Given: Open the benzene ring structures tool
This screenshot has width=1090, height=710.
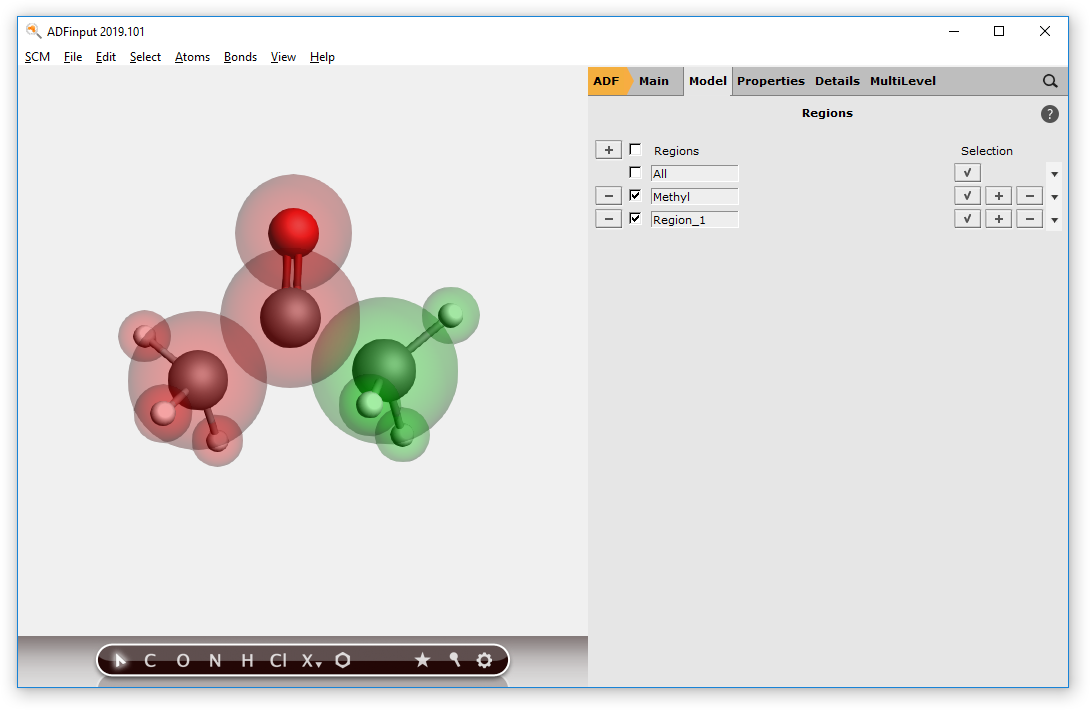Looking at the screenshot, I should point(343,660).
